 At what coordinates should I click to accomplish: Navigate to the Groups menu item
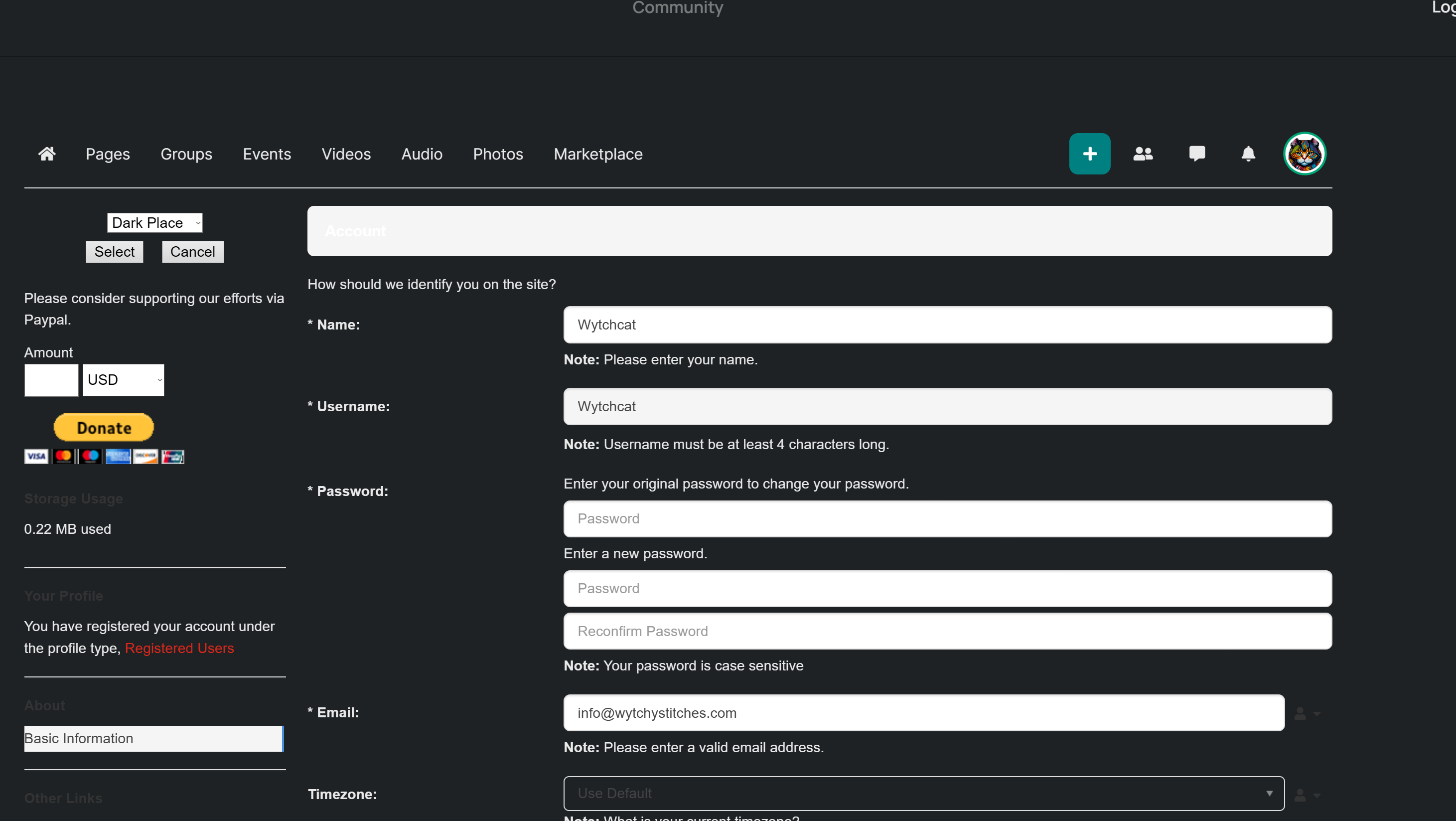[x=186, y=155]
